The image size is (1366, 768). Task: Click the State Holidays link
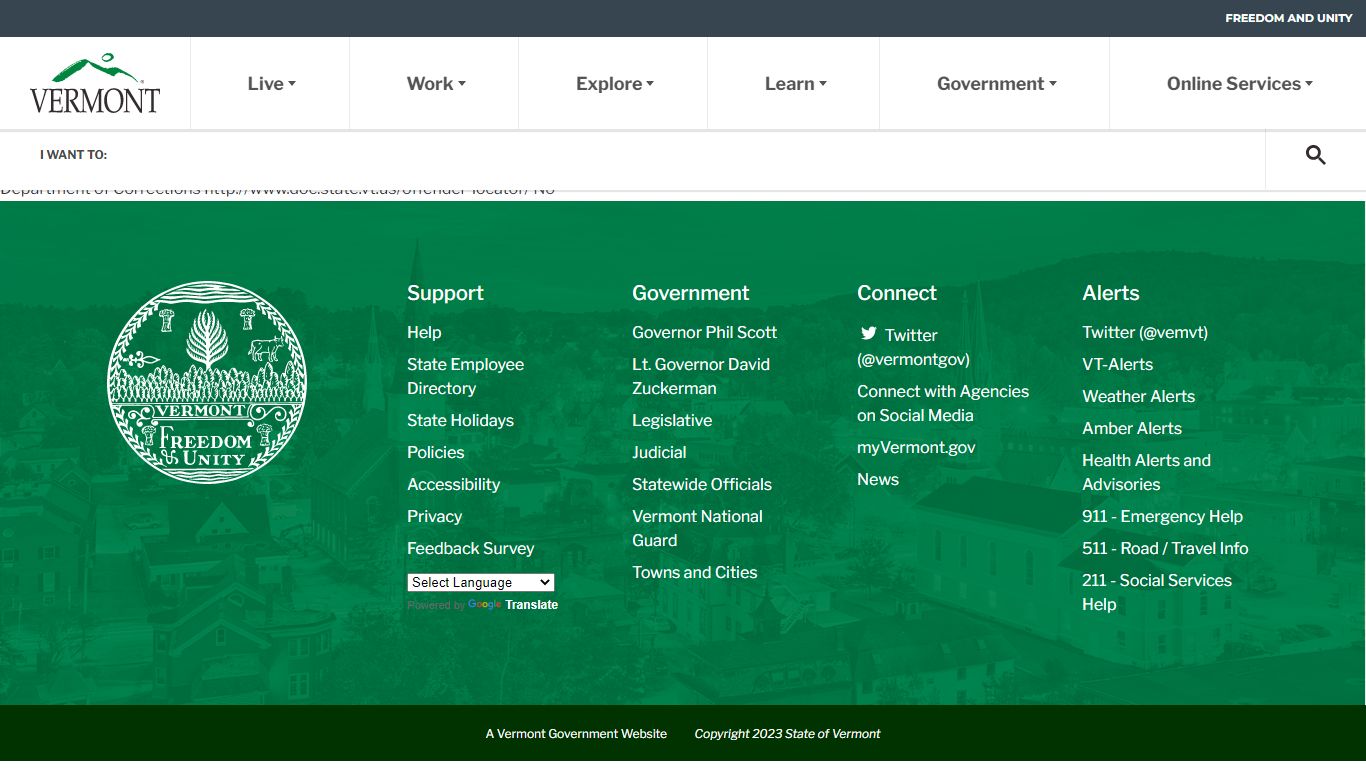460,420
